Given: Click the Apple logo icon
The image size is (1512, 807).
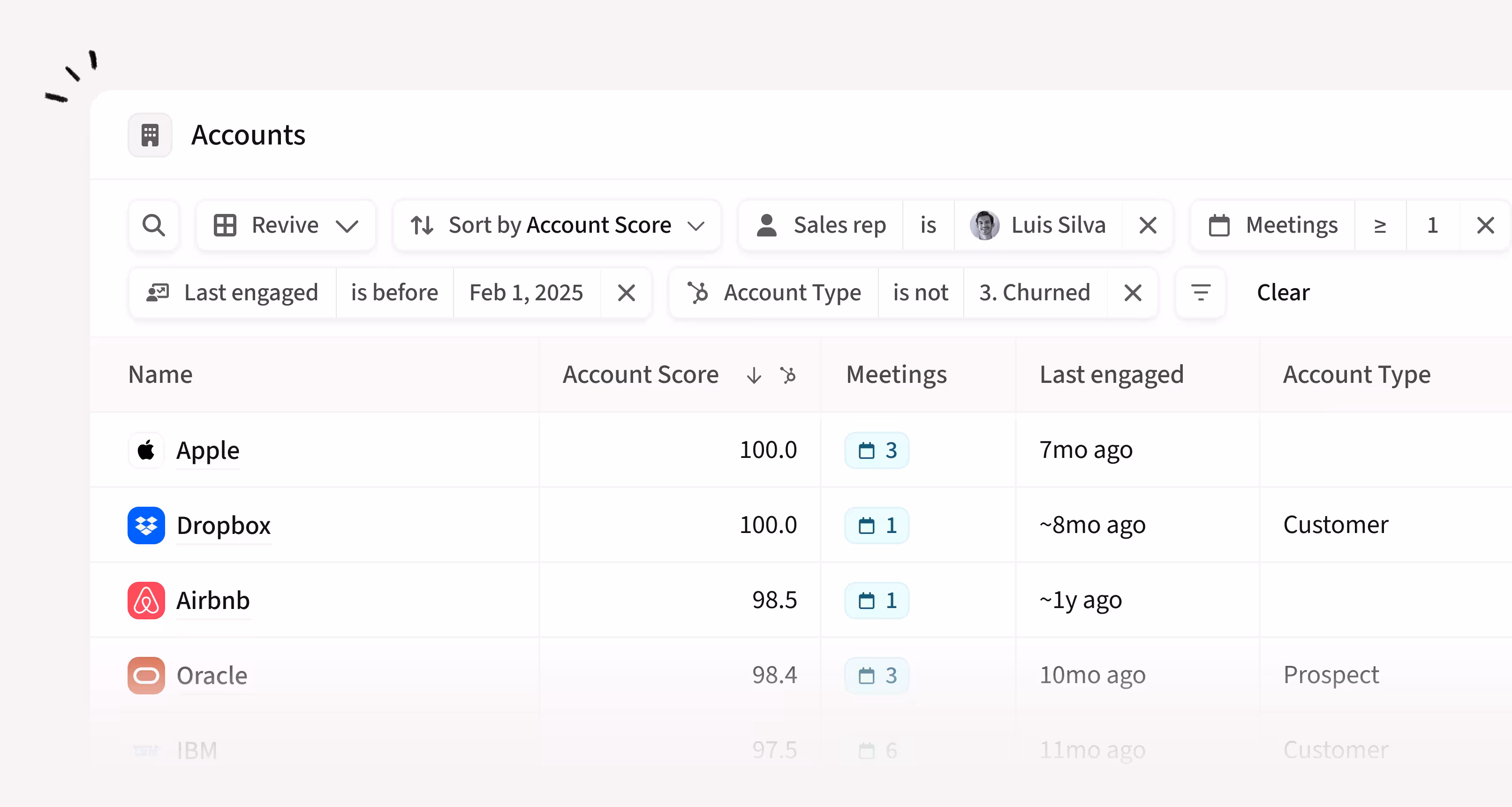Looking at the screenshot, I should pos(146,450).
